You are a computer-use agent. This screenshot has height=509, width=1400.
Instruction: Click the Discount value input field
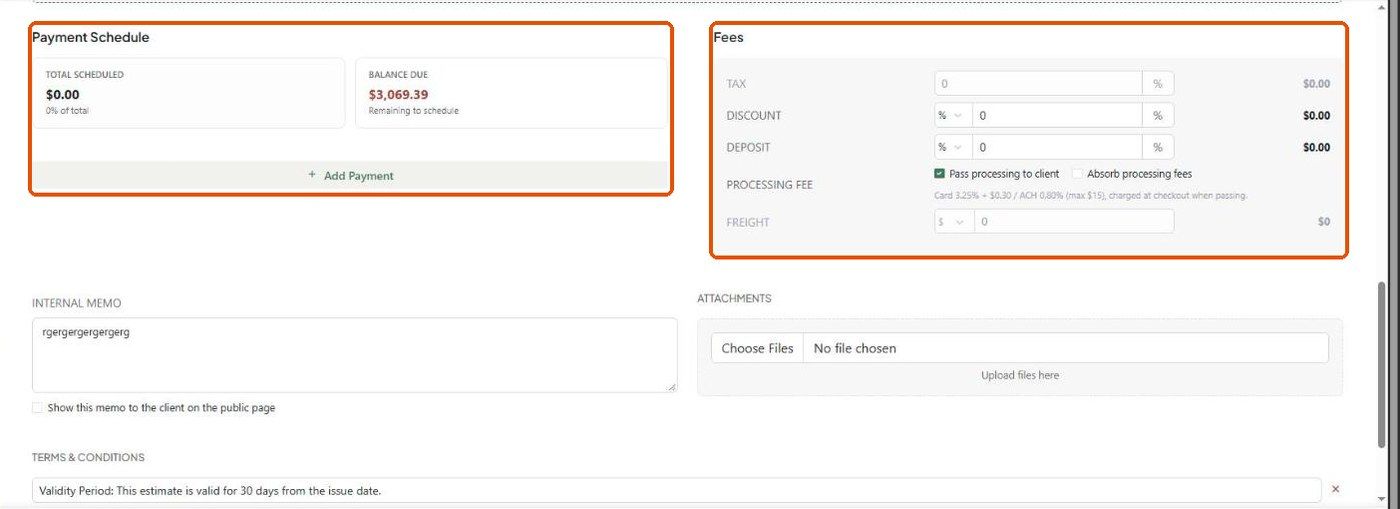1057,115
